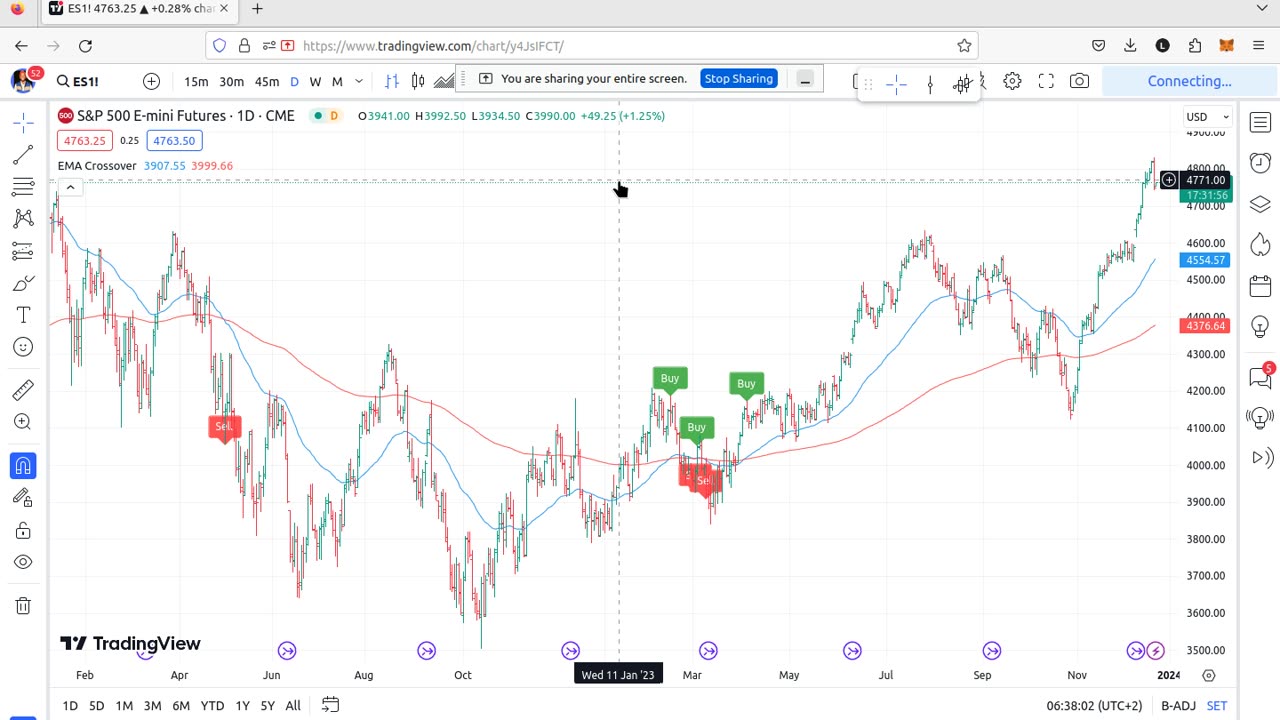Toggle lock all drawing tools

pyautogui.click(x=24, y=530)
